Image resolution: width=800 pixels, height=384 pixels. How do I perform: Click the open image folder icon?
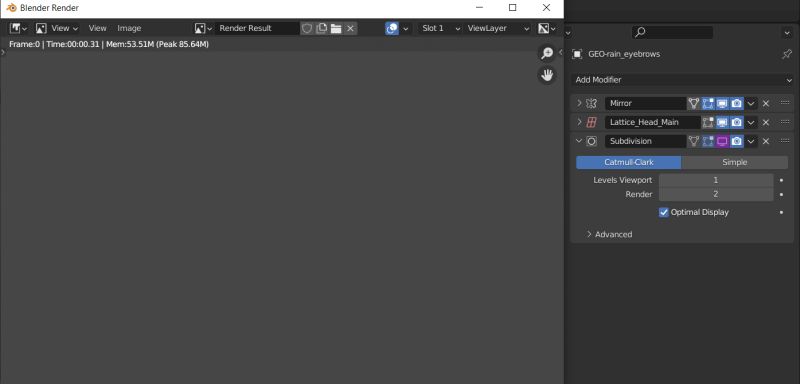click(x=336, y=29)
